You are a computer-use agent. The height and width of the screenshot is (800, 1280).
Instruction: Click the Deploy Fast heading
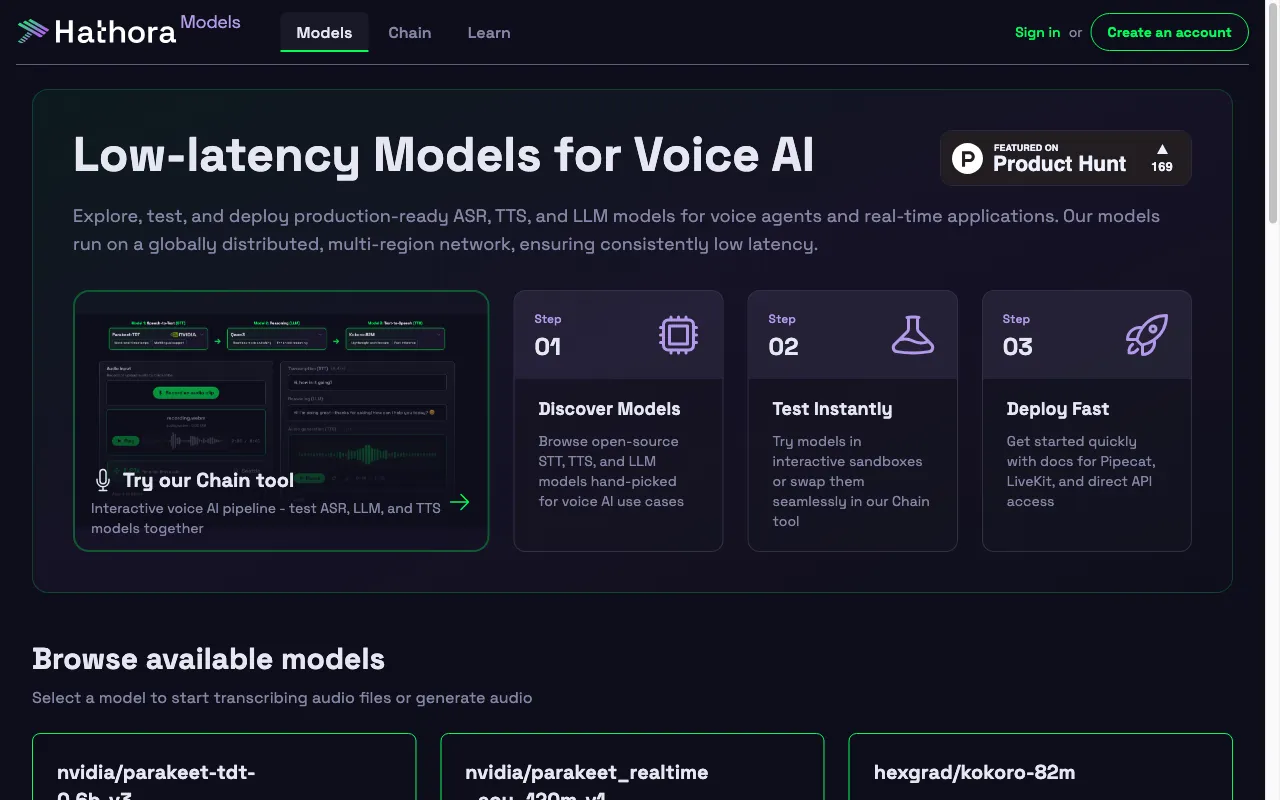[x=1057, y=409]
